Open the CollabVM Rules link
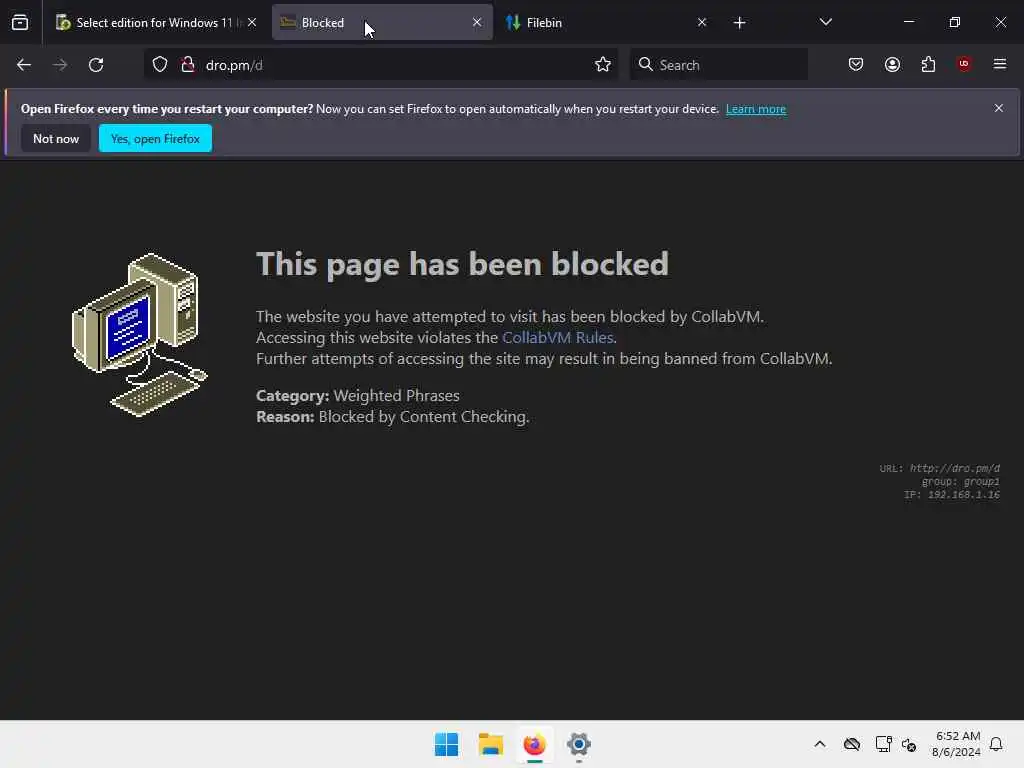 (x=558, y=338)
